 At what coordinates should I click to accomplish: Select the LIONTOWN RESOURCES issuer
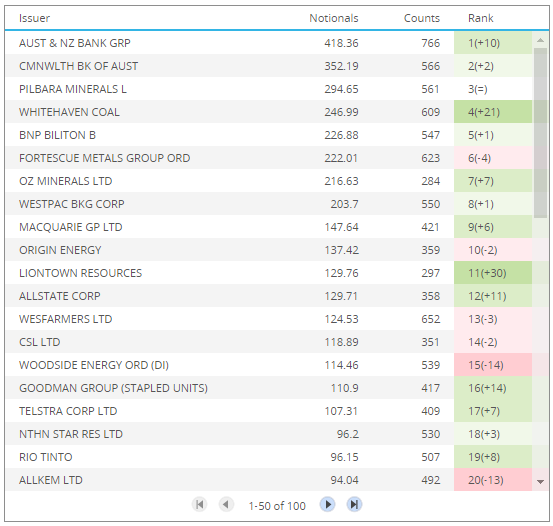[x=80, y=273]
